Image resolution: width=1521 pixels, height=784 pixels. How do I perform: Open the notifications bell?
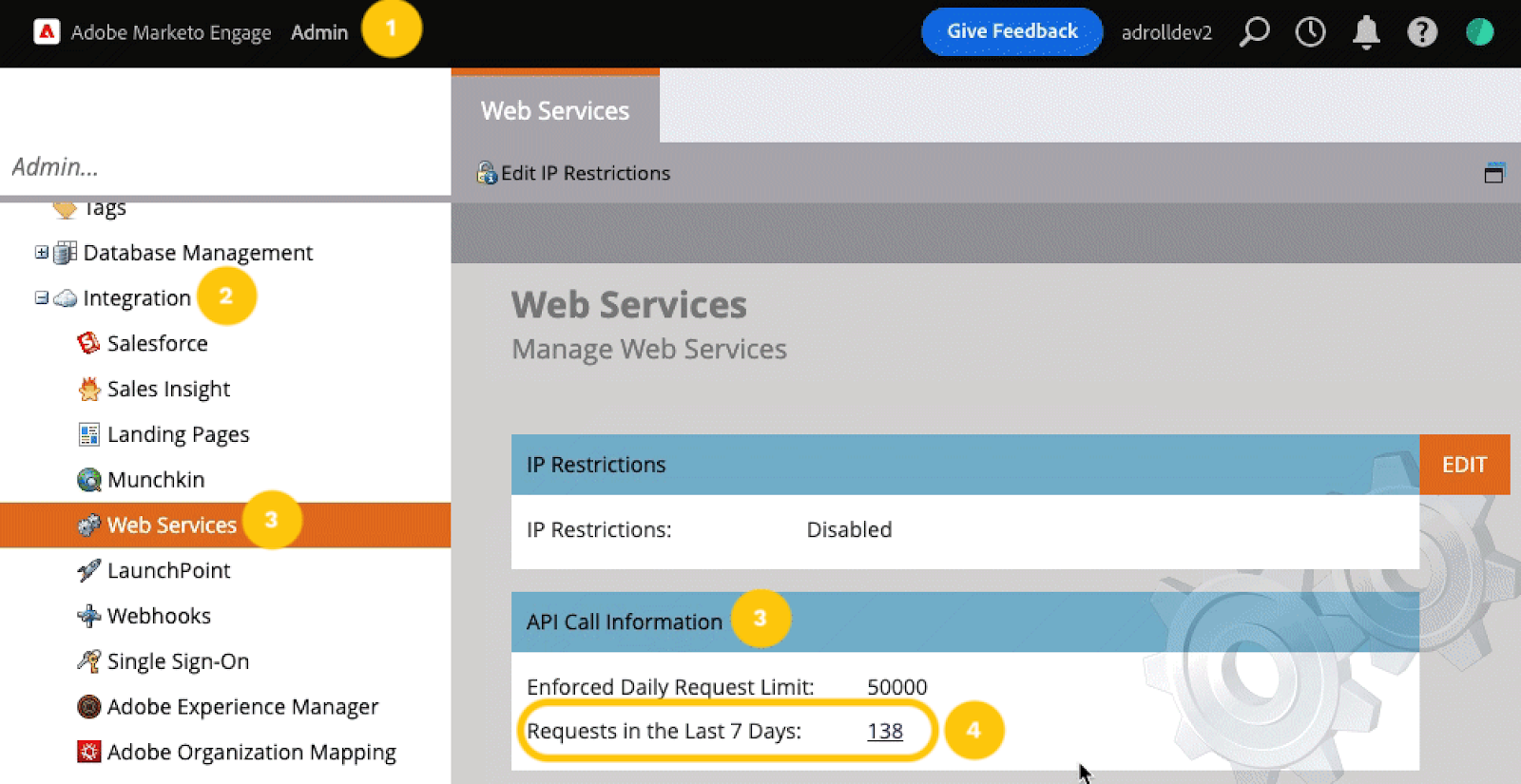point(1366,32)
